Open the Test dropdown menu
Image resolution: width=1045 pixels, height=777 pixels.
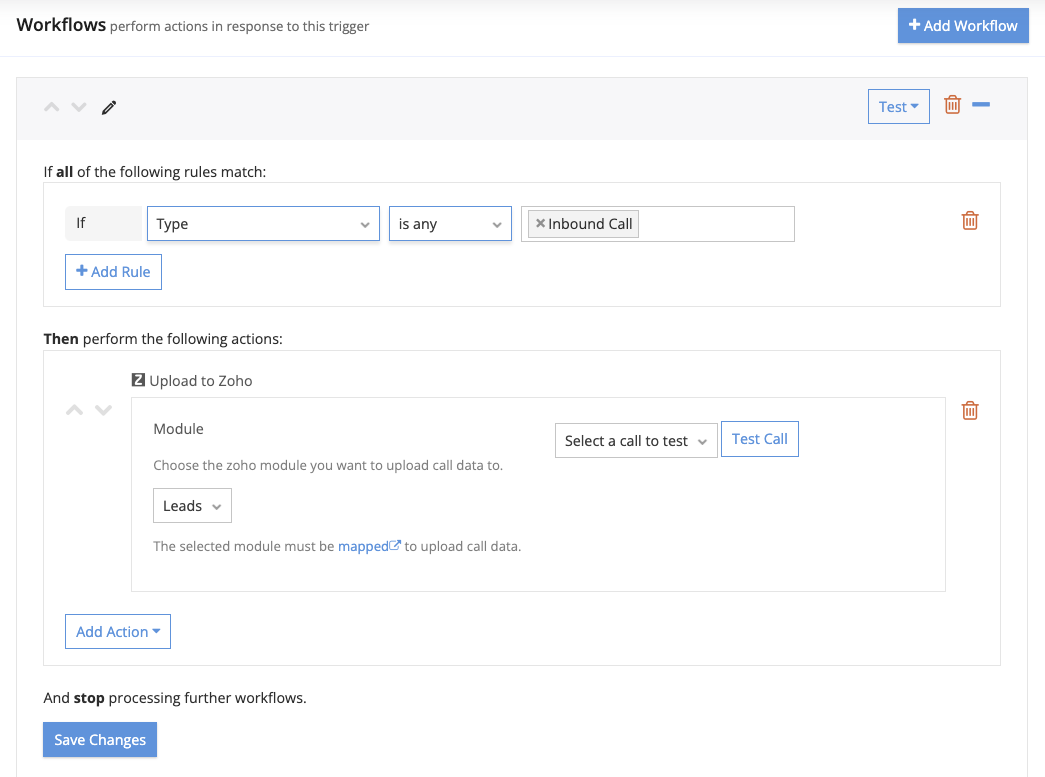(898, 107)
